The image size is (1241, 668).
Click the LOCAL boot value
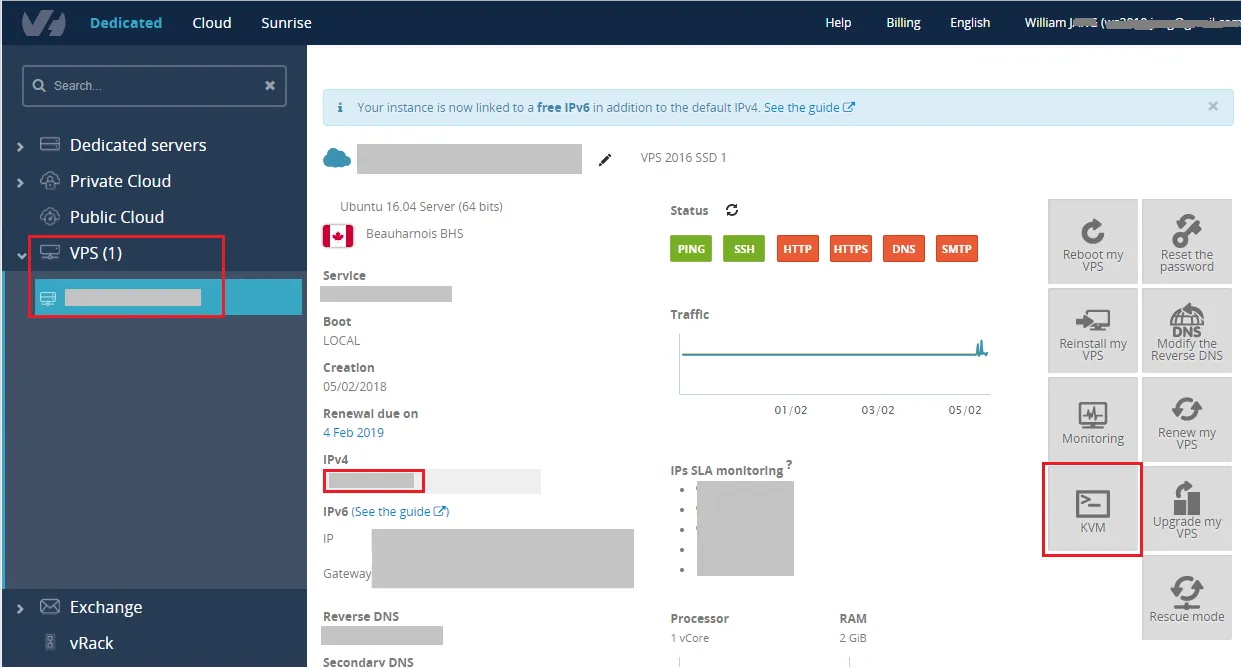341,340
